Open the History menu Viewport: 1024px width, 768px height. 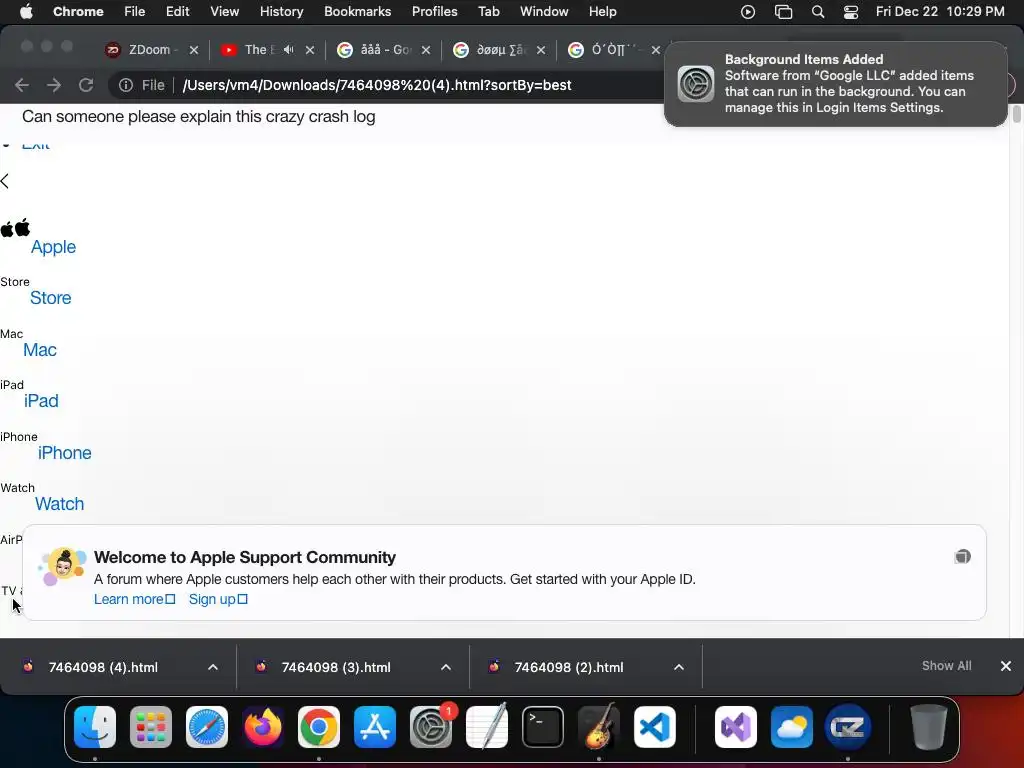(281, 12)
